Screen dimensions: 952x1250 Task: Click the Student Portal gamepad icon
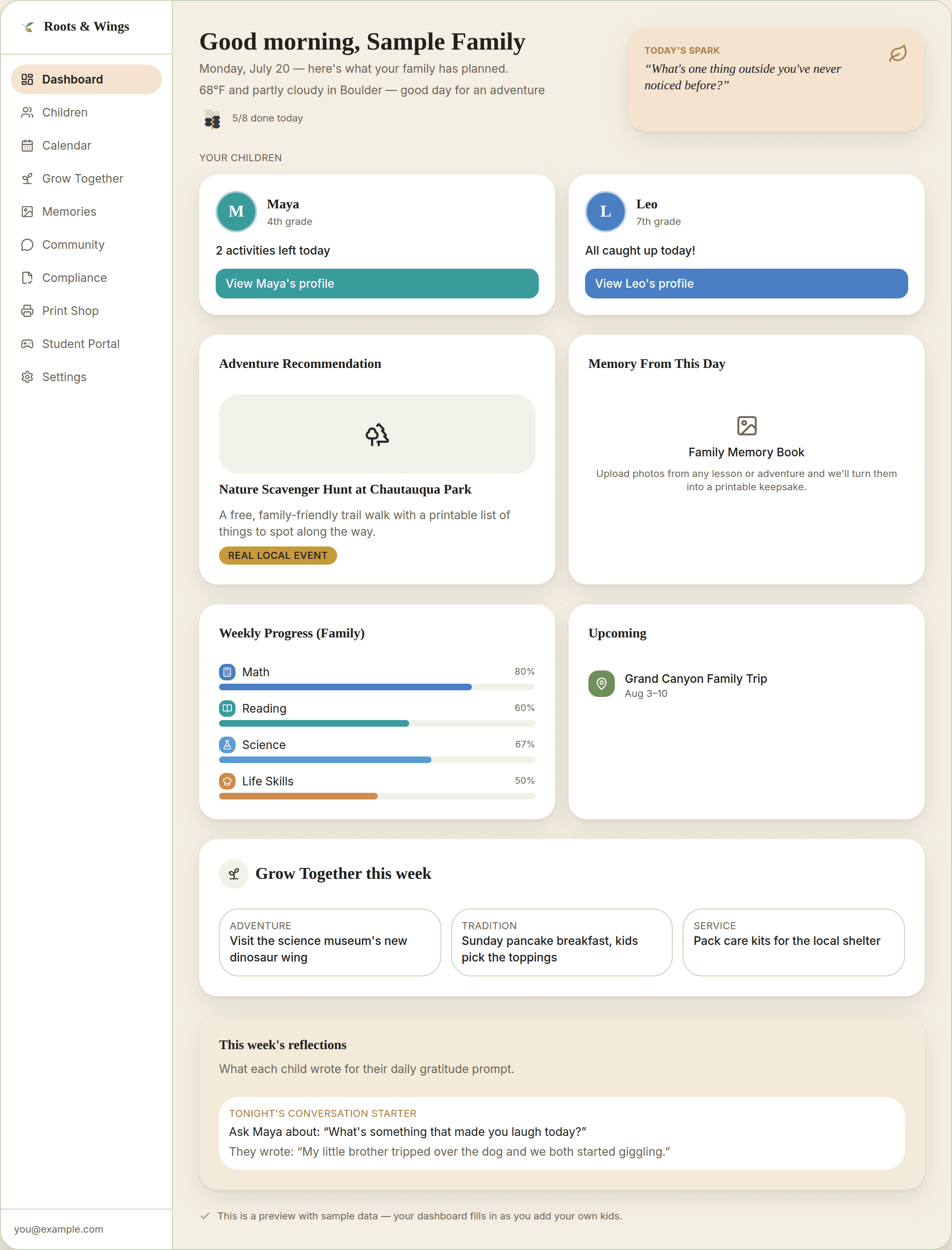(x=27, y=344)
